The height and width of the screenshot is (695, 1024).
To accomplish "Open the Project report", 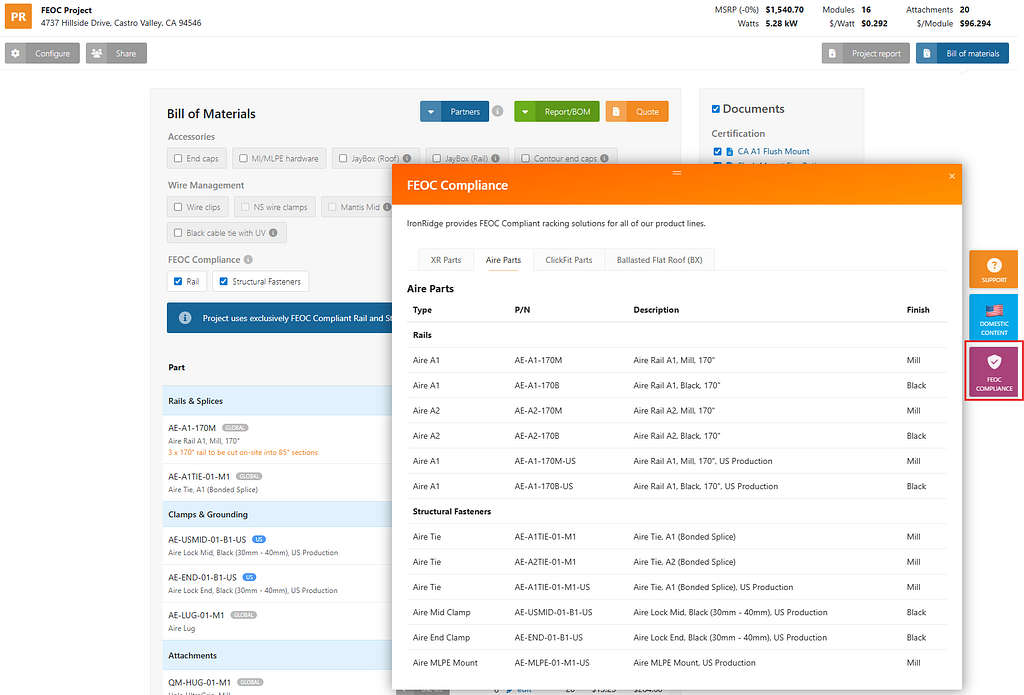I will (x=865, y=53).
